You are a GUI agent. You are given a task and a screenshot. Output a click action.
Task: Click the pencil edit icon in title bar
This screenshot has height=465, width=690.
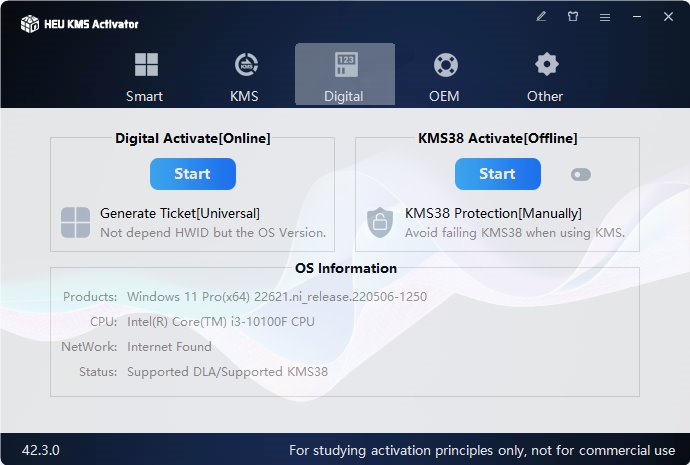pos(541,17)
